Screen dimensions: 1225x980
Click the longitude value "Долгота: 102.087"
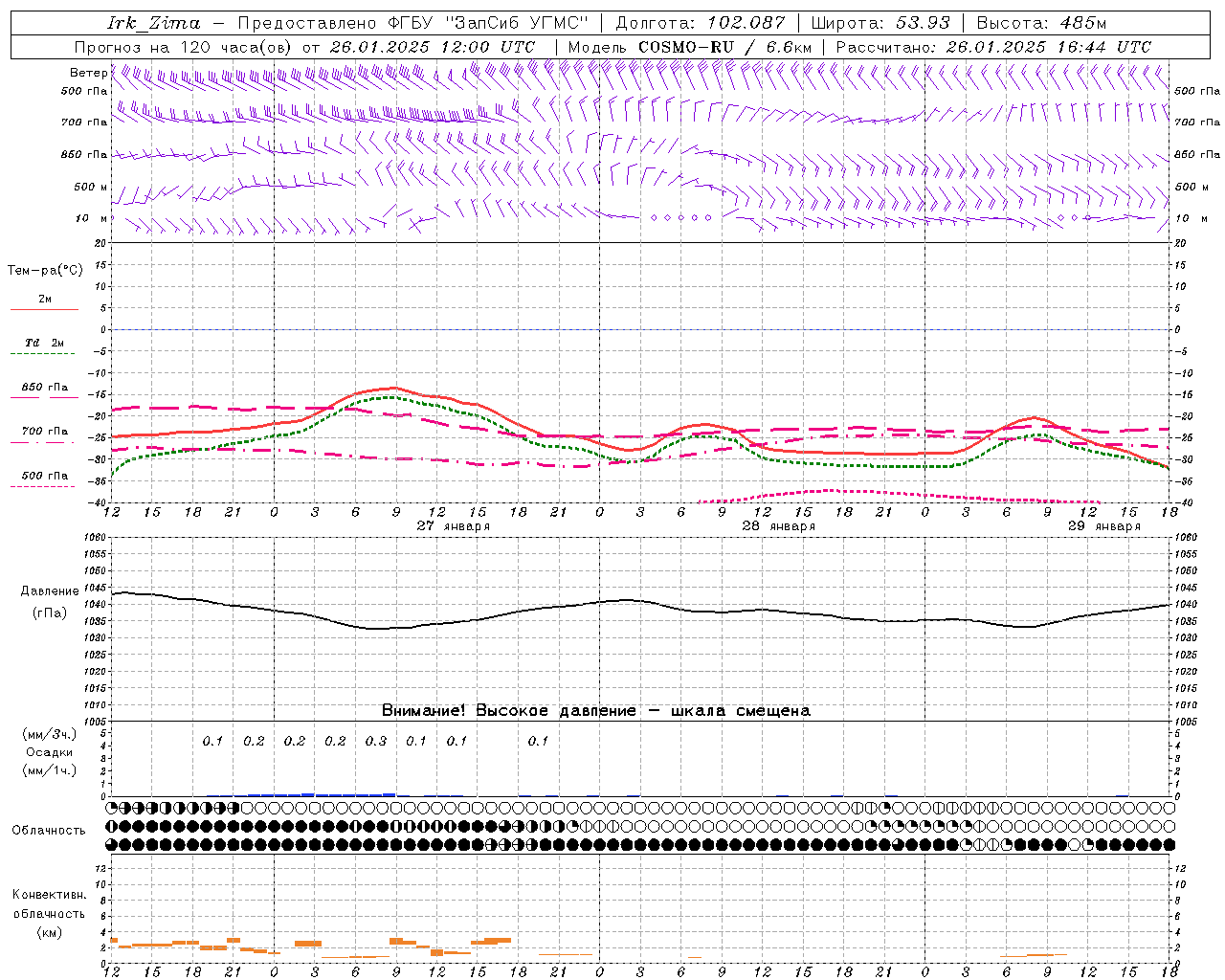click(x=700, y=23)
